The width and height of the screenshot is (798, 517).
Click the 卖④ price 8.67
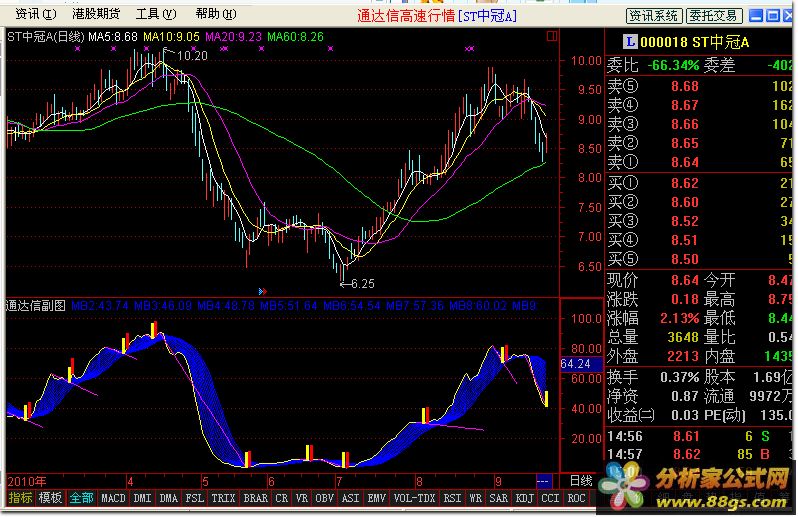tap(685, 105)
